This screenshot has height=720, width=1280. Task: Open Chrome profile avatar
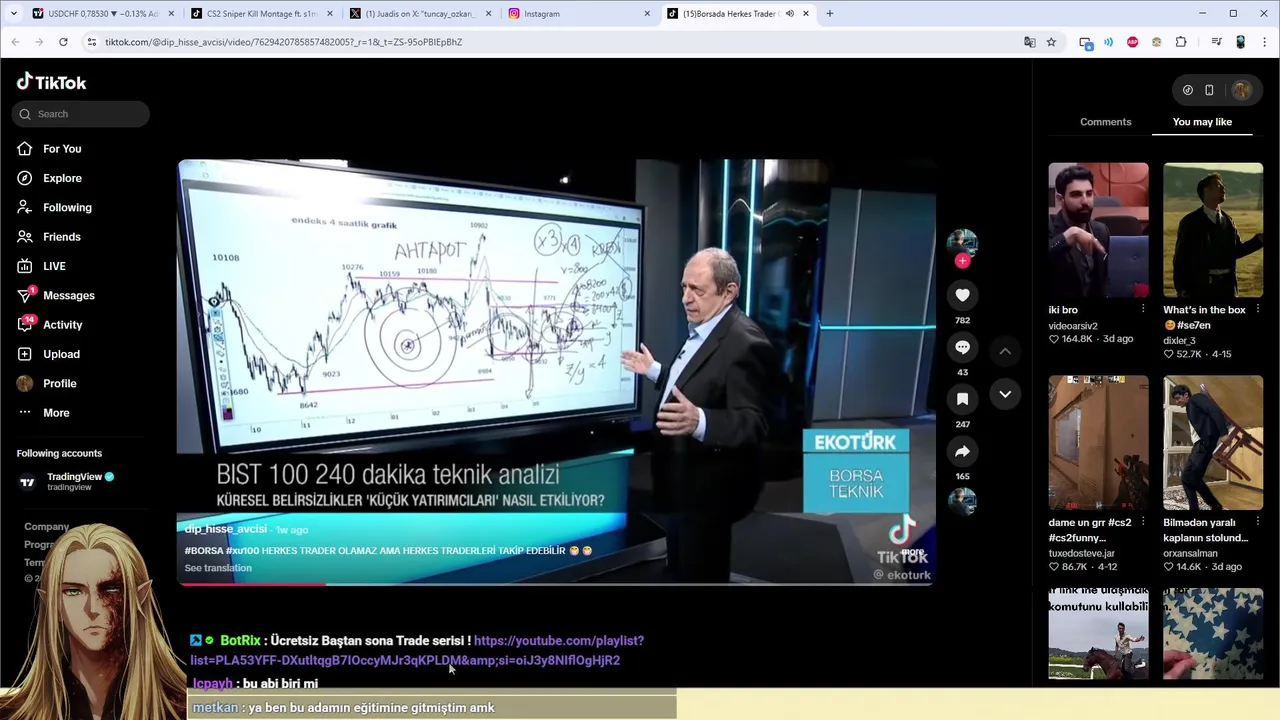coord(1240,42)
